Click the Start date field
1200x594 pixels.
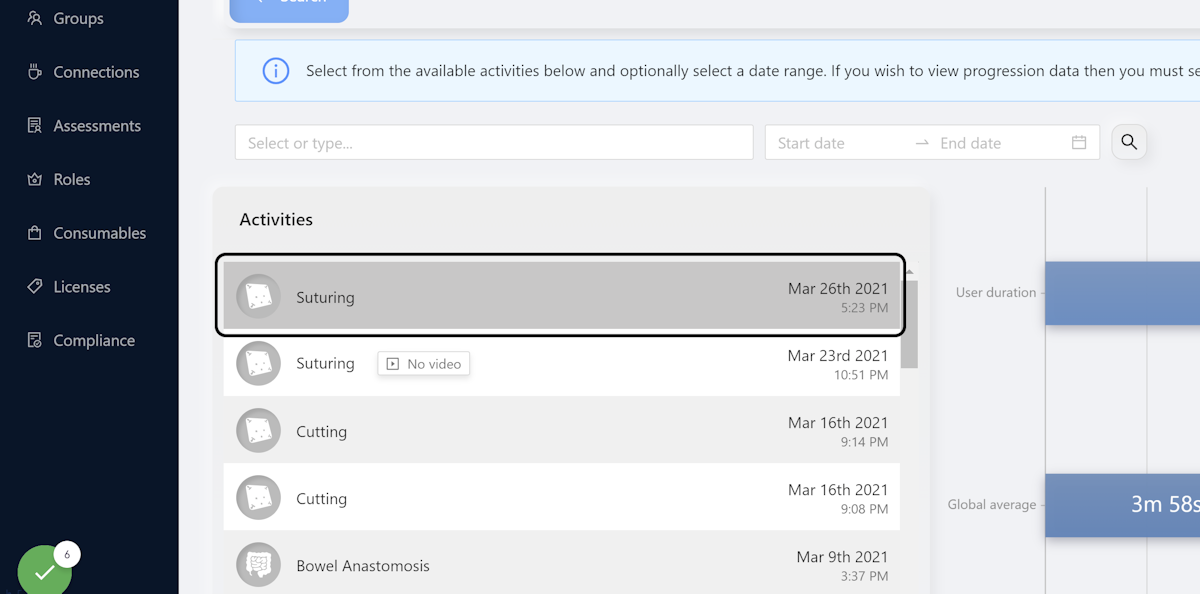tap(840, 143)
